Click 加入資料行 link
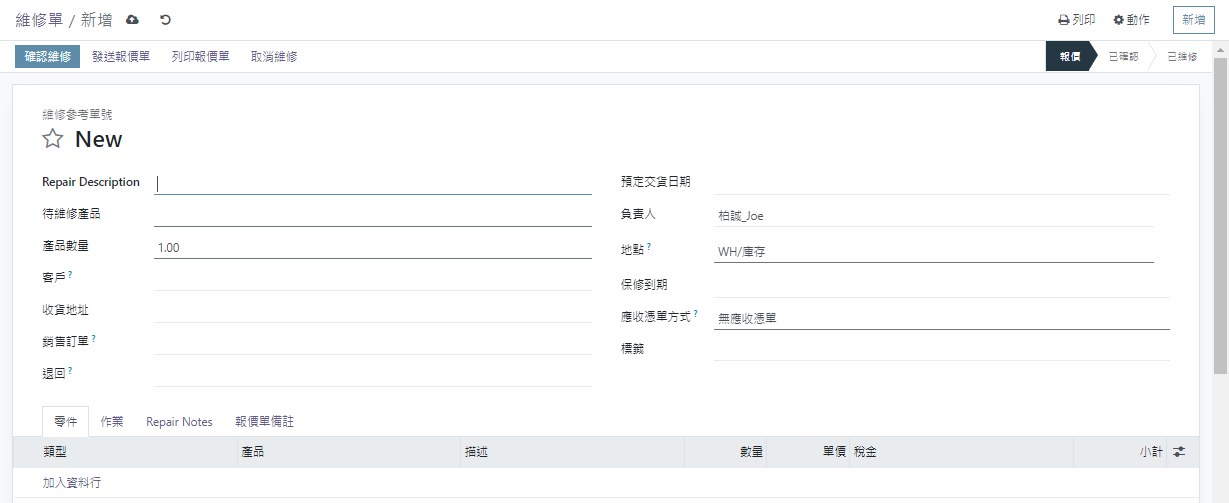Screen dimensions: 1229x503 [x=72, y=483]
